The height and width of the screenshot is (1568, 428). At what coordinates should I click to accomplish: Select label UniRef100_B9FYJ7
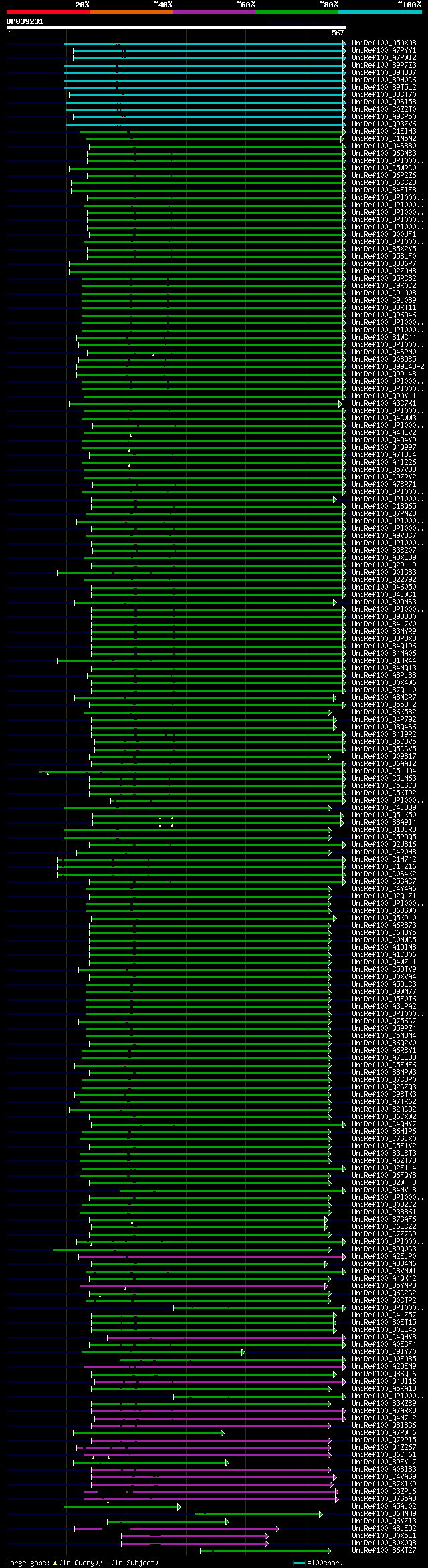click(384, 1462)
